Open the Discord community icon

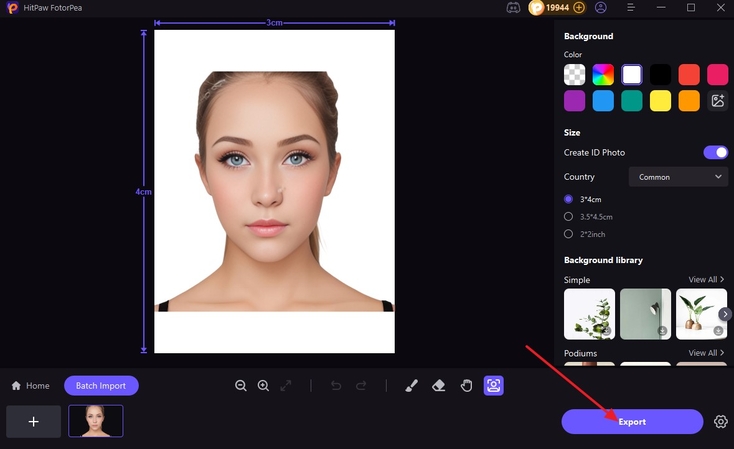[513, 8]
